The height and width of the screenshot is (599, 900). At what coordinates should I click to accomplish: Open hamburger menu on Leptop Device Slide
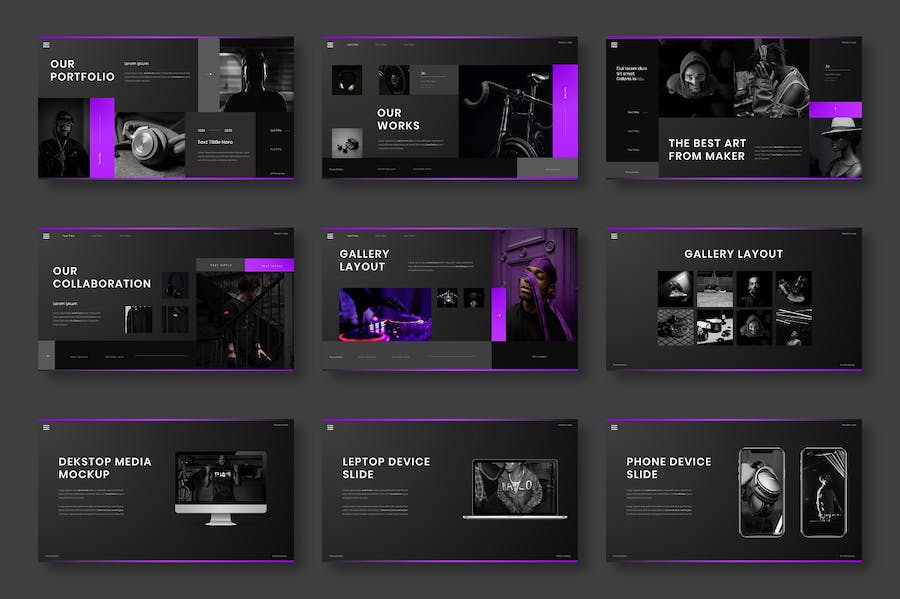pyautogui.click(x=330, y=427)
